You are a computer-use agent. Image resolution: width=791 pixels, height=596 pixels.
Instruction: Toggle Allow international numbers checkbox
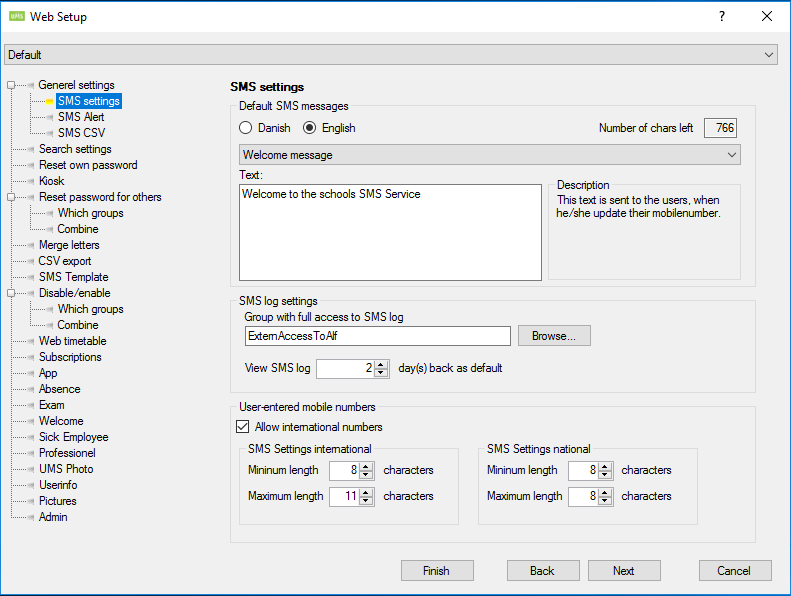pyautogui.click(x=243, y=427)
